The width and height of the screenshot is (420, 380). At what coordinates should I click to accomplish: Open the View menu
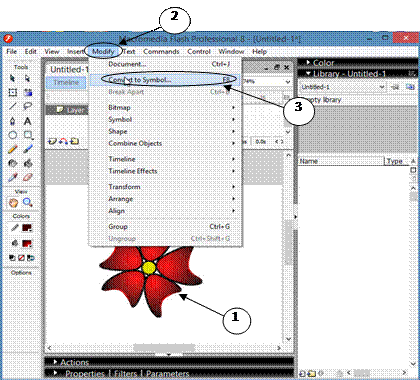[52, 51]
